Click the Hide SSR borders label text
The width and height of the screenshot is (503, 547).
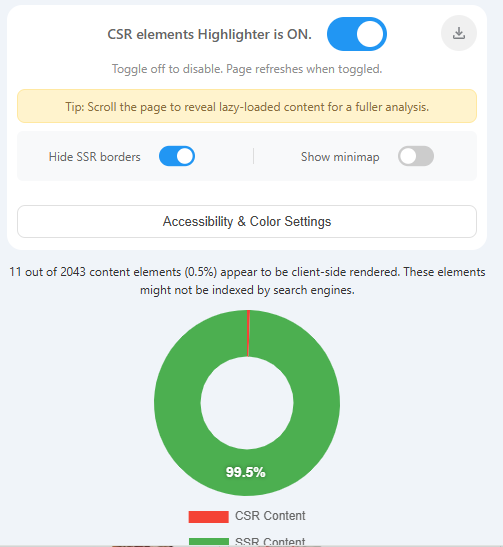pos(95,157)
